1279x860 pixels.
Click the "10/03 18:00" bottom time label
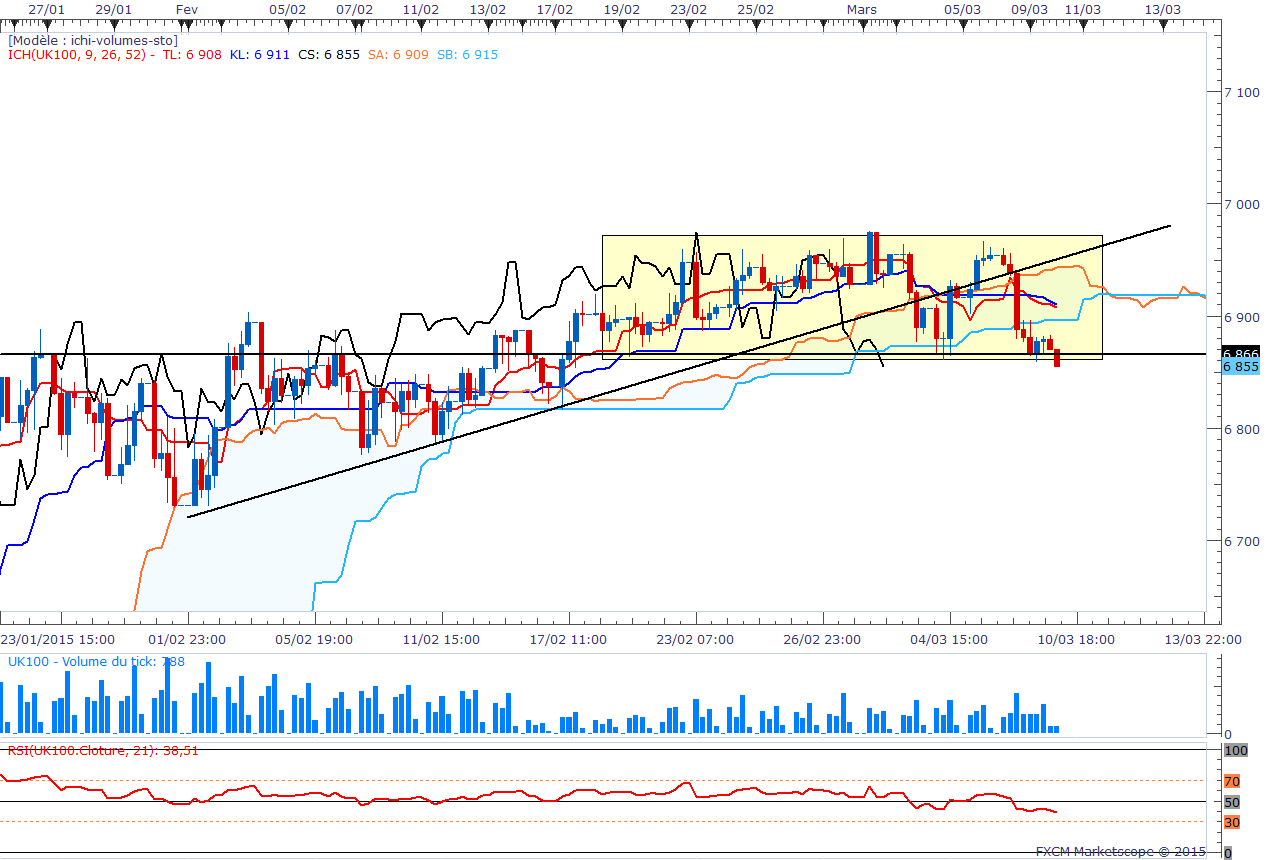coord(1076,639)
